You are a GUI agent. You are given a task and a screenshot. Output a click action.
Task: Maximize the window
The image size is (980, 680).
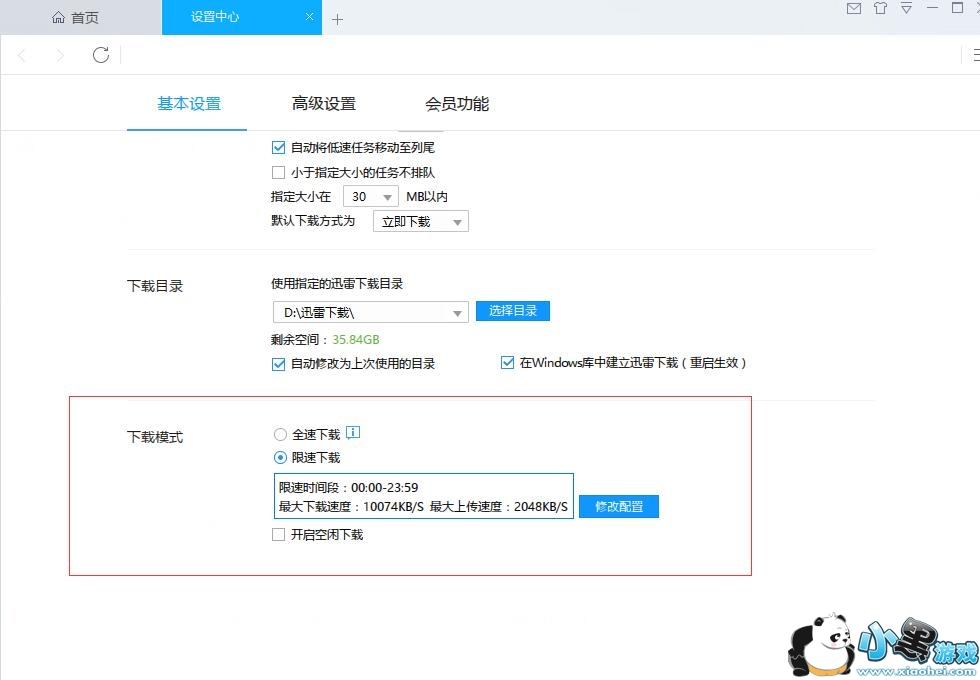(x=957, y=8)
